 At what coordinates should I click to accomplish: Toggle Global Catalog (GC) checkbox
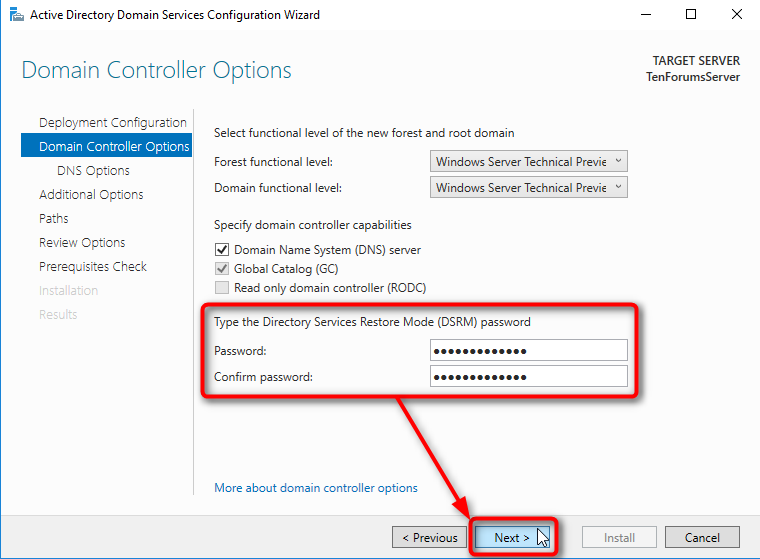click(222, 269)
